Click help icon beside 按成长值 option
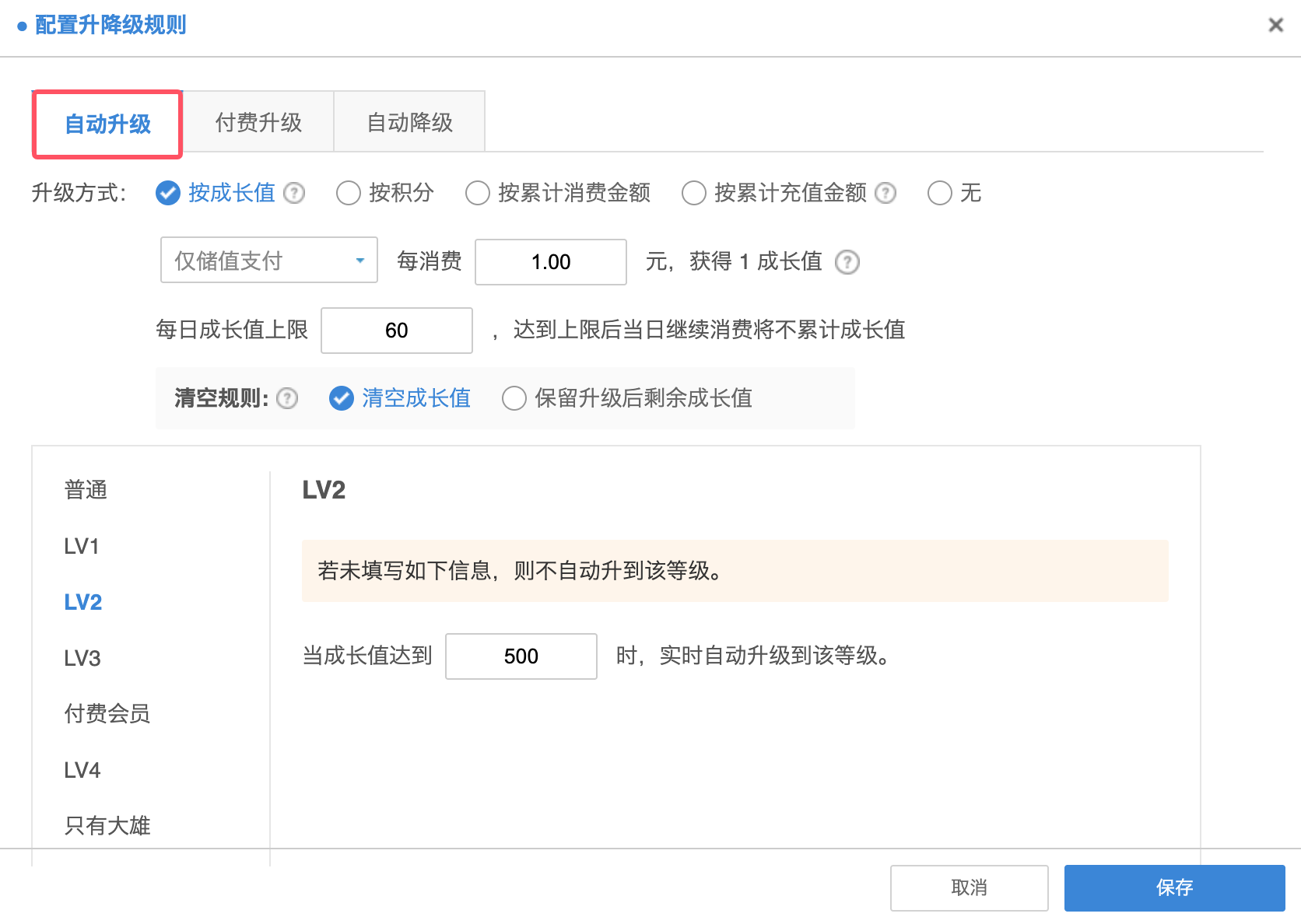1301x924 pixels. tap(294, 193)
